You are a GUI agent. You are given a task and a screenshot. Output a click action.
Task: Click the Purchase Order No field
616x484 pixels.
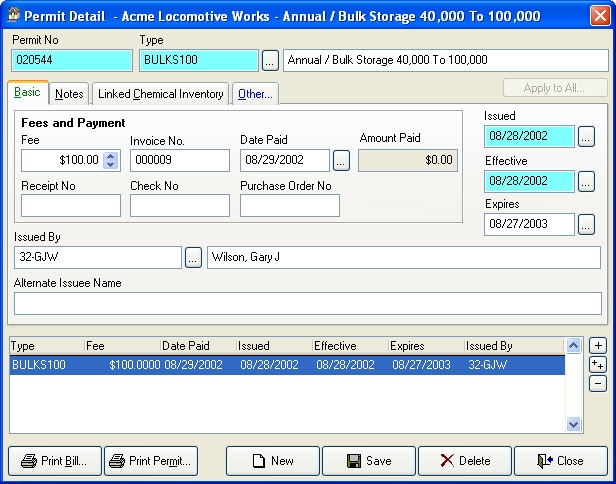(x=290, y=205)
